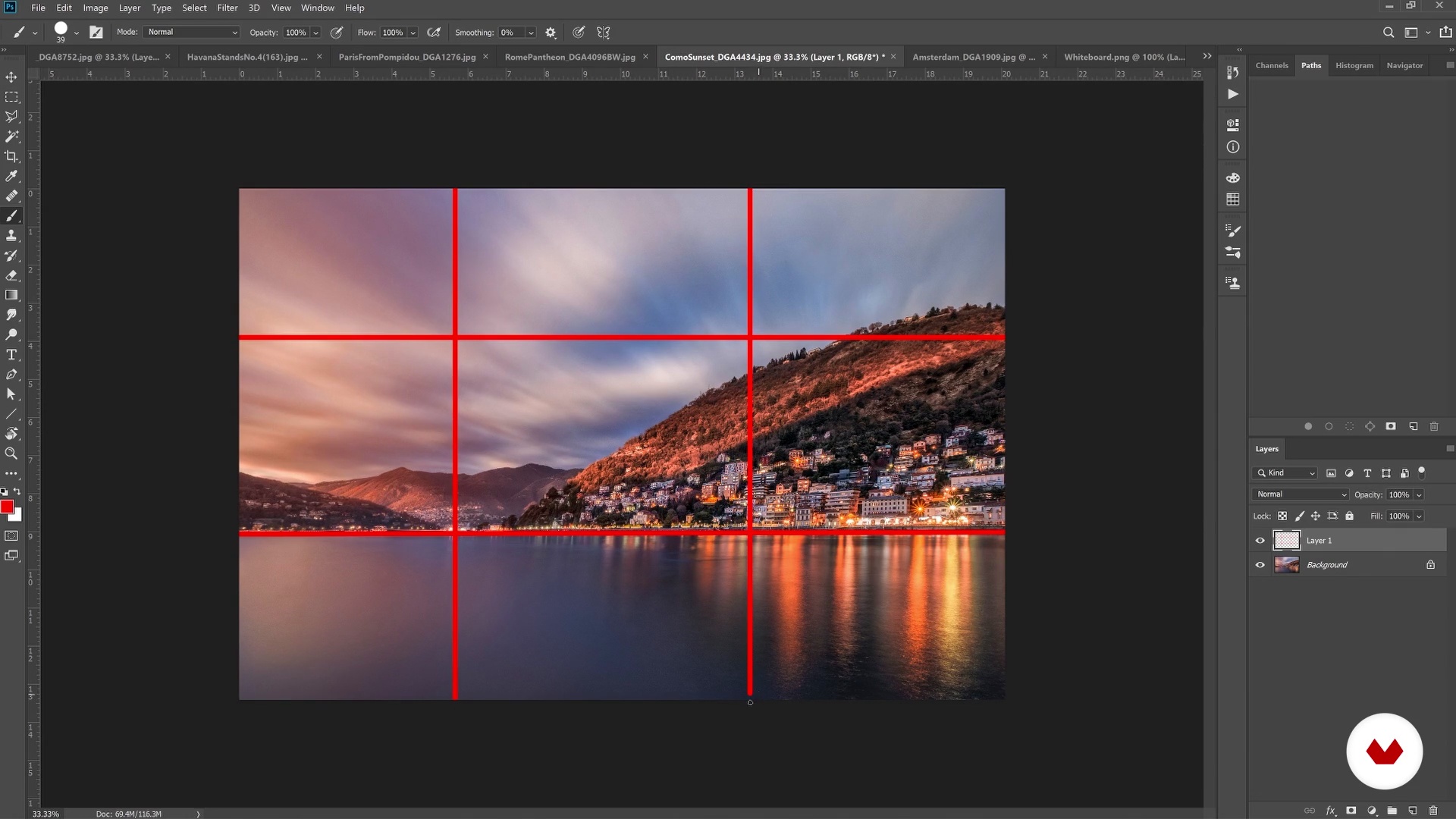
Task: Select the Zoom tool
Action: tap(11, 453)
